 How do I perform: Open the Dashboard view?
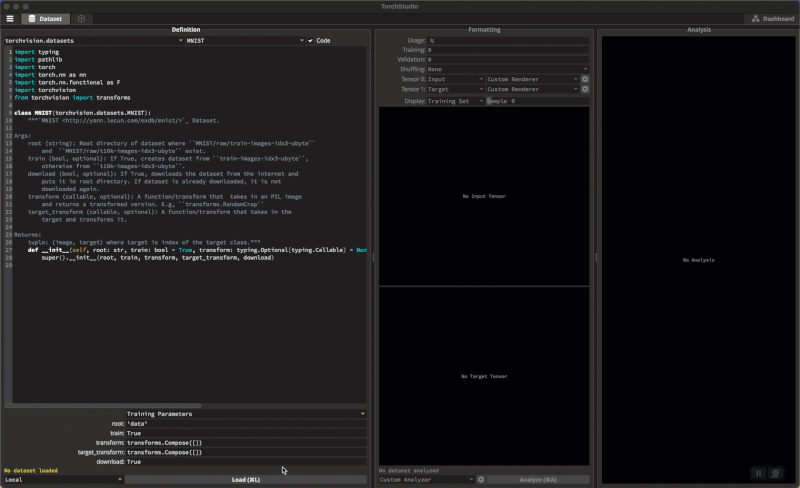772,19
